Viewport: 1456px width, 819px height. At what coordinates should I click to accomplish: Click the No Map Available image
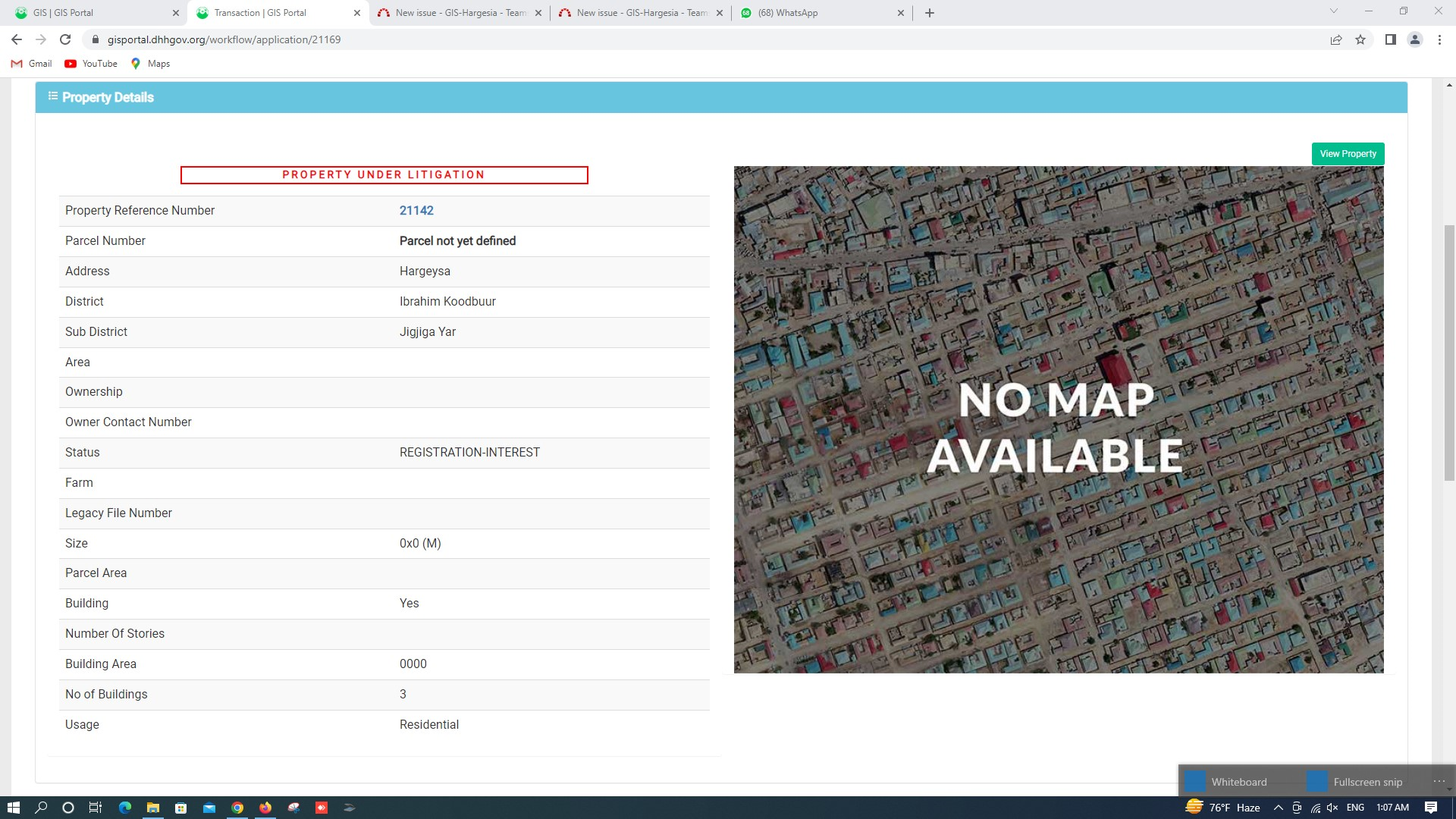click(1059, 419)
